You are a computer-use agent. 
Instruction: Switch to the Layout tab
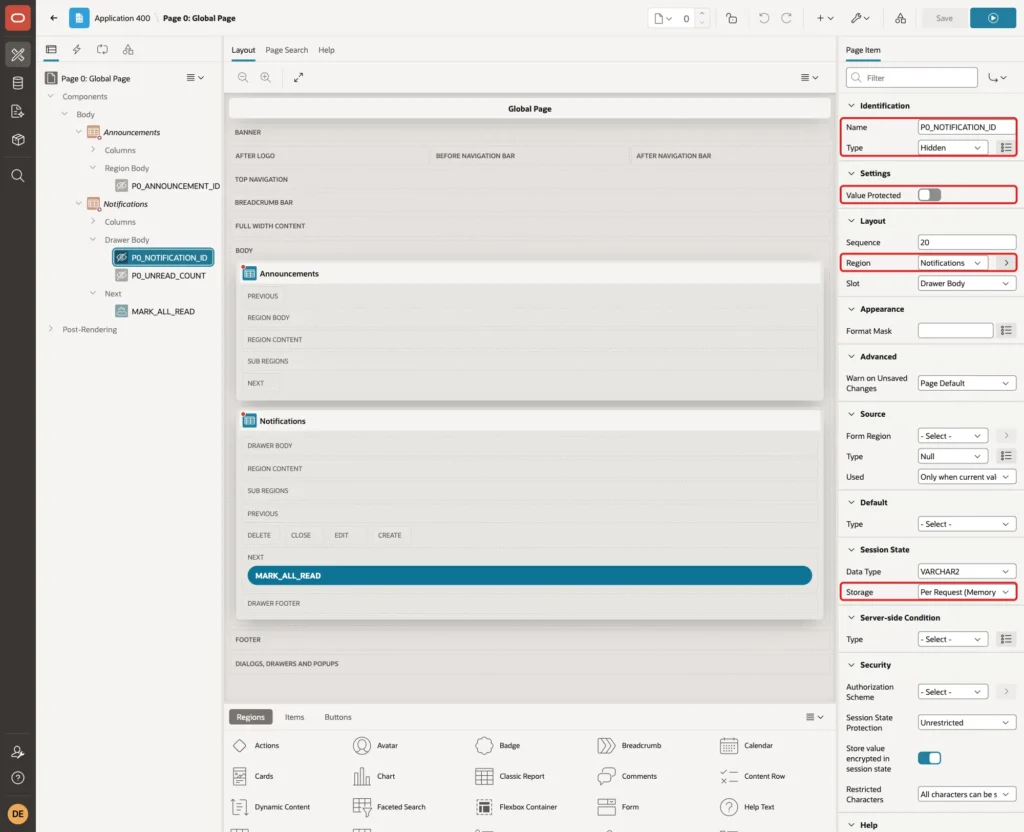coord(243,50)
